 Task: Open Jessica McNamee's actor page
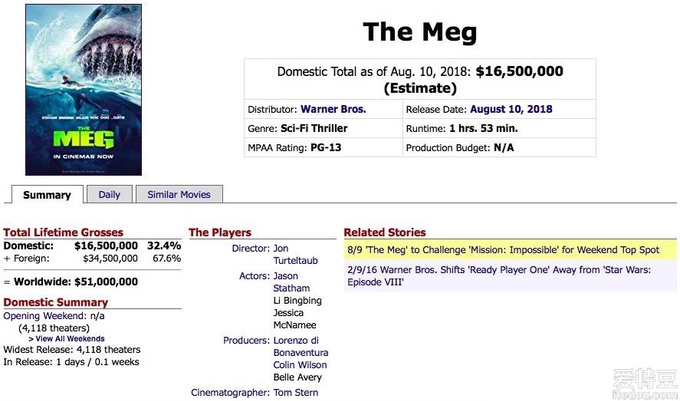pyautogui.click(x=294, y=319)
